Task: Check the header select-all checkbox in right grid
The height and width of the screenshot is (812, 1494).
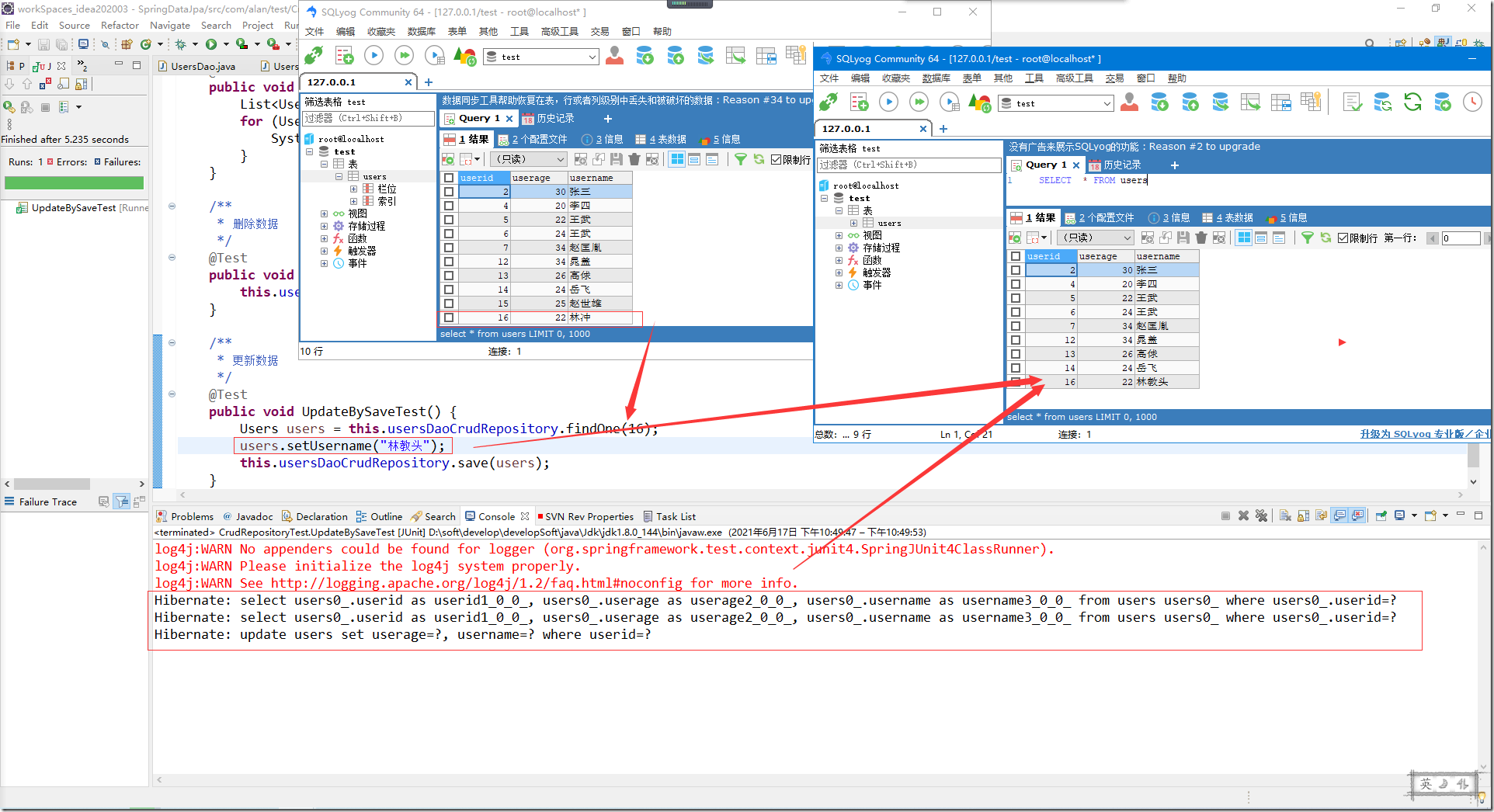Action: (1016, 256)
